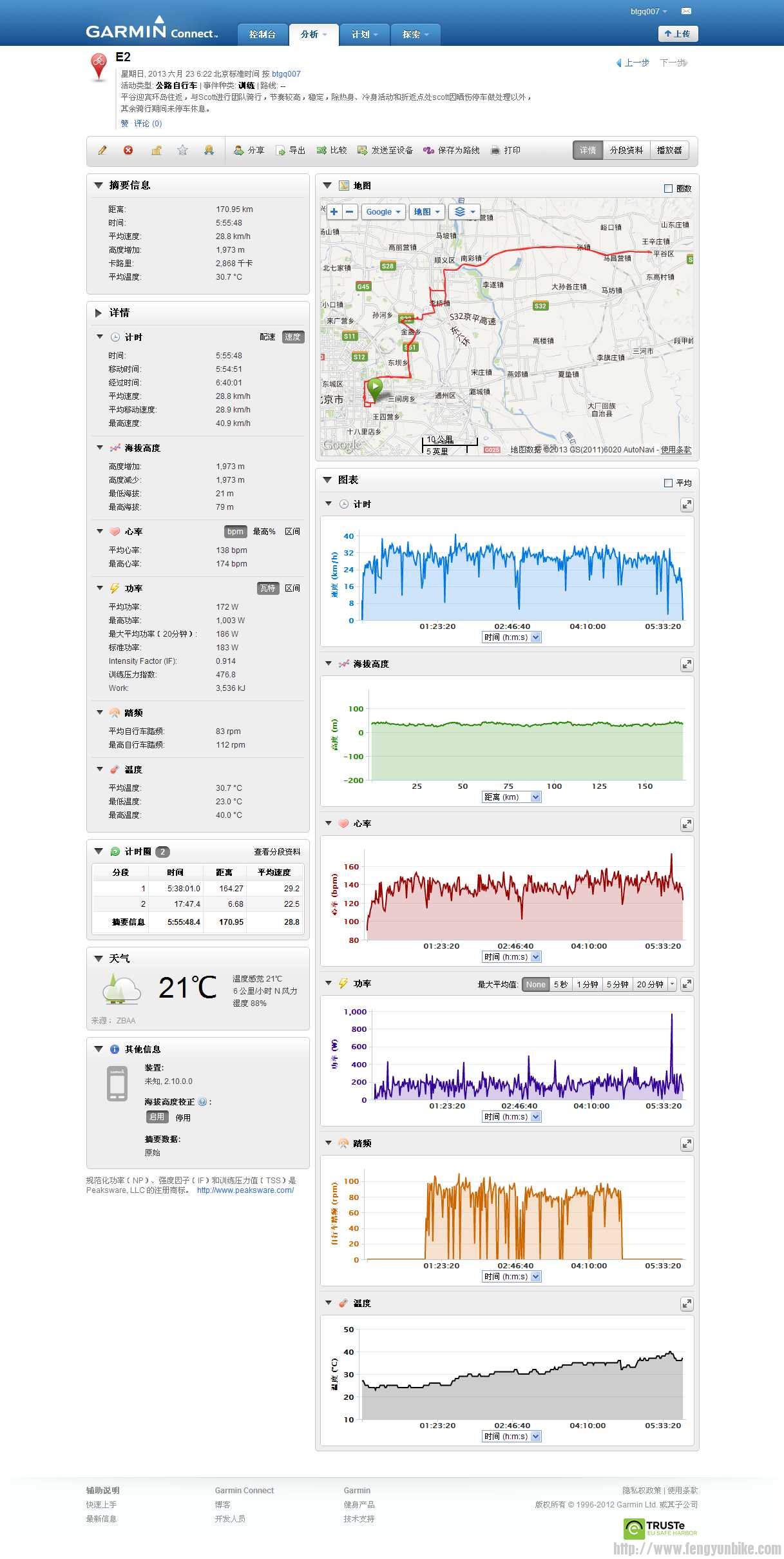Screen dimensions: 784x1559
Task: Open the peaksware.com link
Action: [x=245, y=1190]
